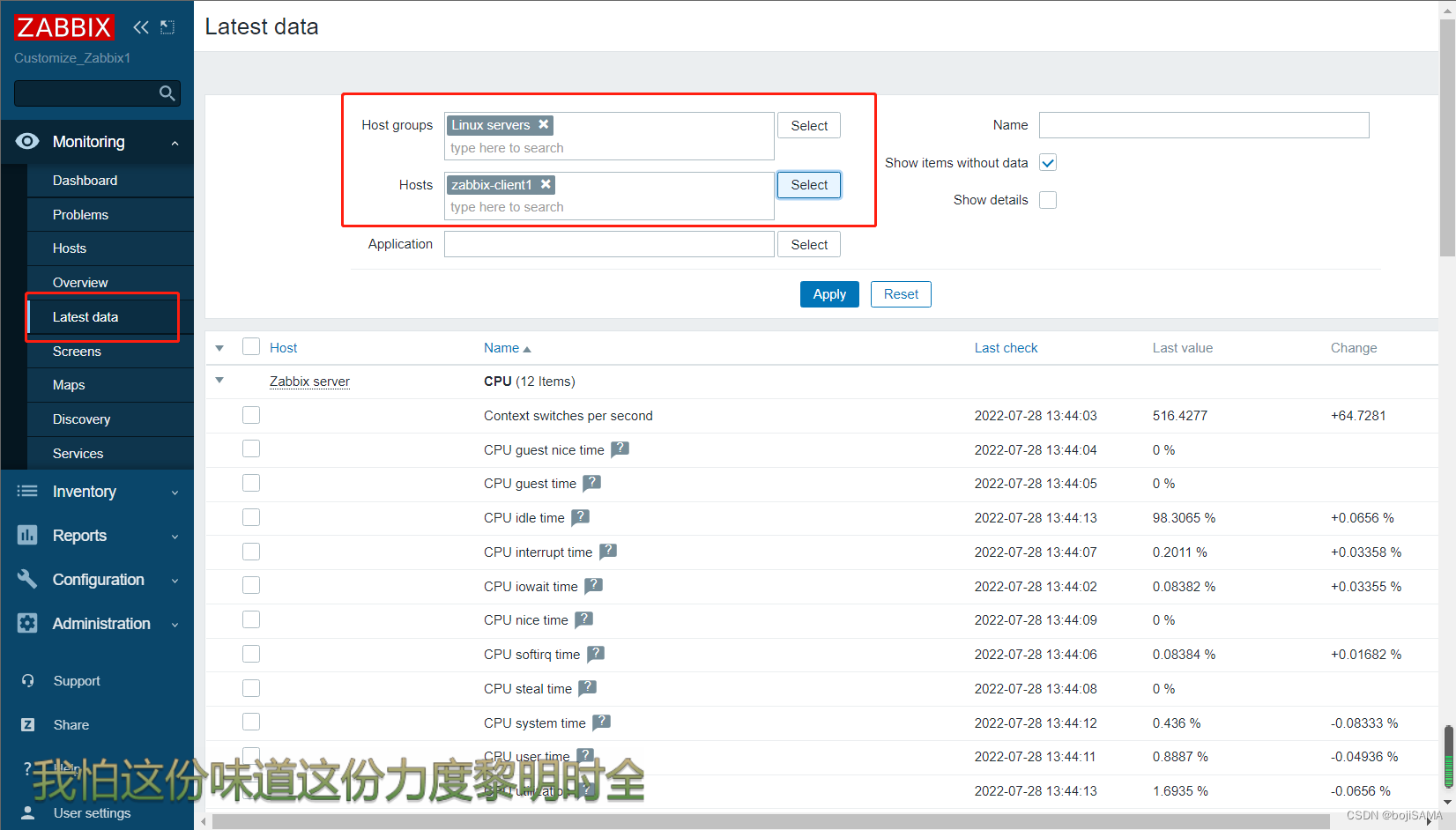This screenshot has width=1456, height=830.
Task: Apply the filter
Action: [829, 294]
